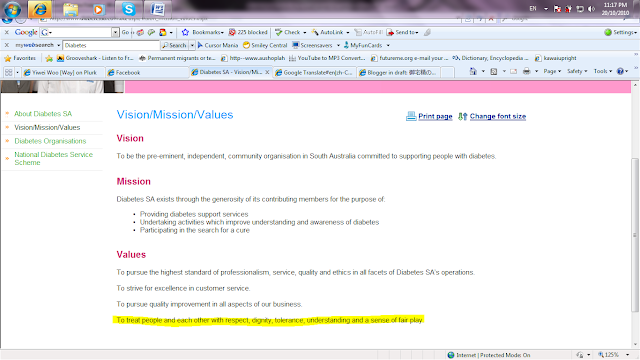This screenshot has height=360, width=640.
Task: Click Google toolbar Go button
Action: pos(125,32)
